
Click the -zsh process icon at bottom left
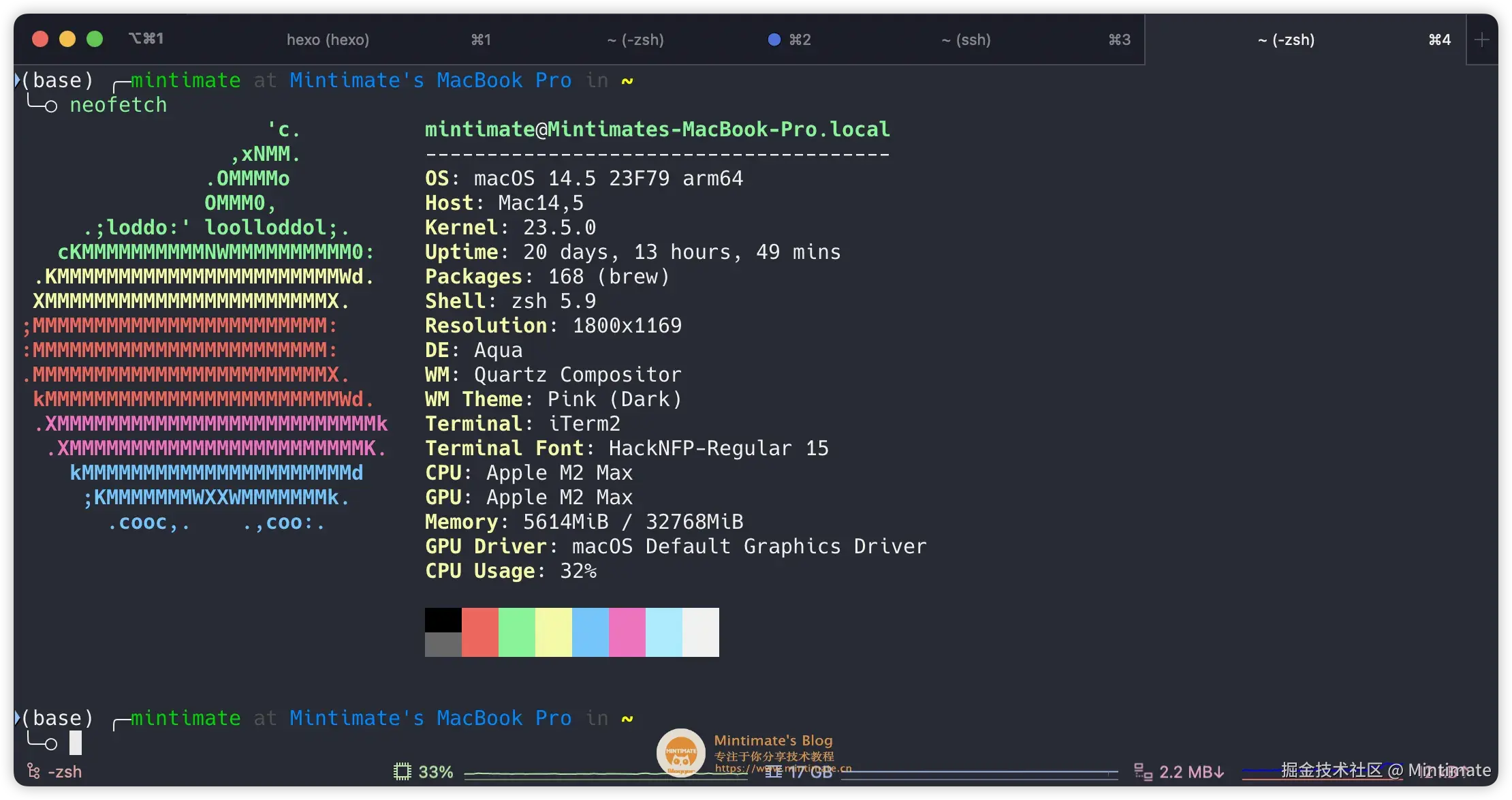[x=32, y=770]
